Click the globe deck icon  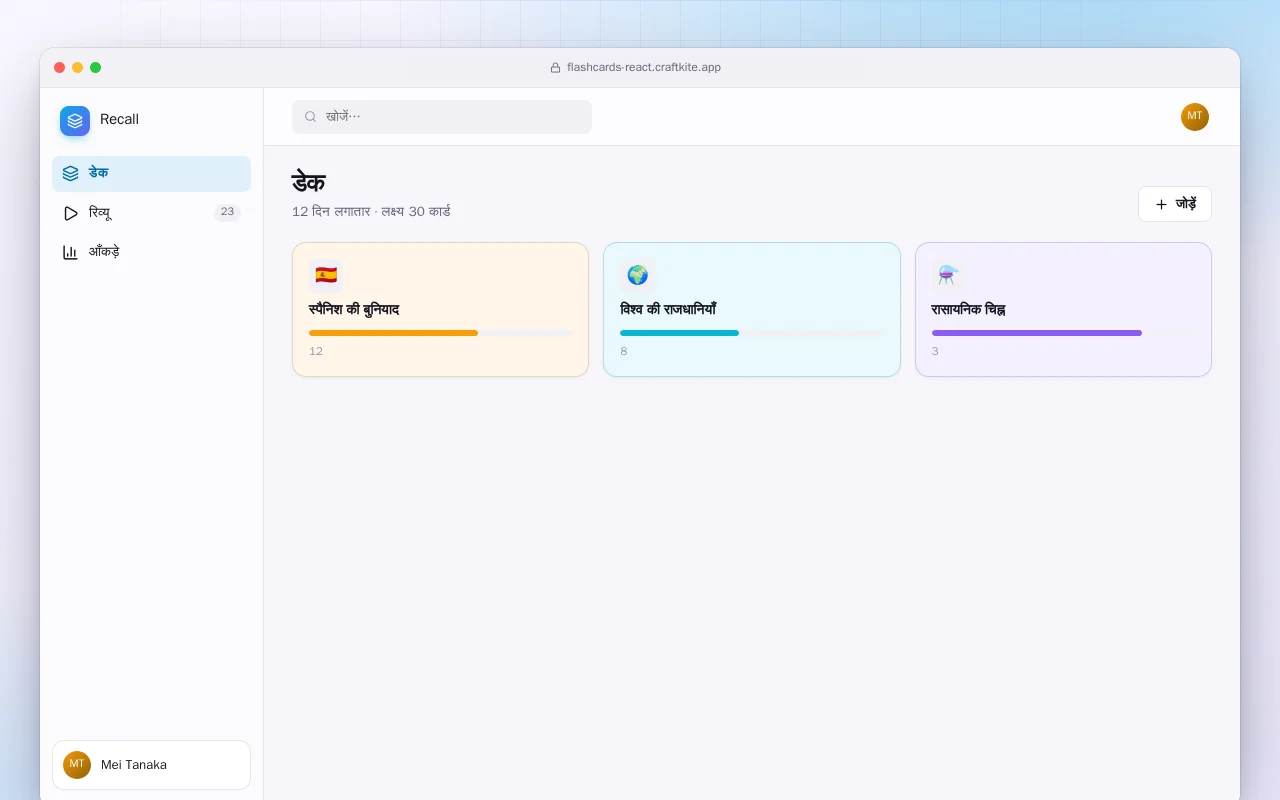coord(637,275)
